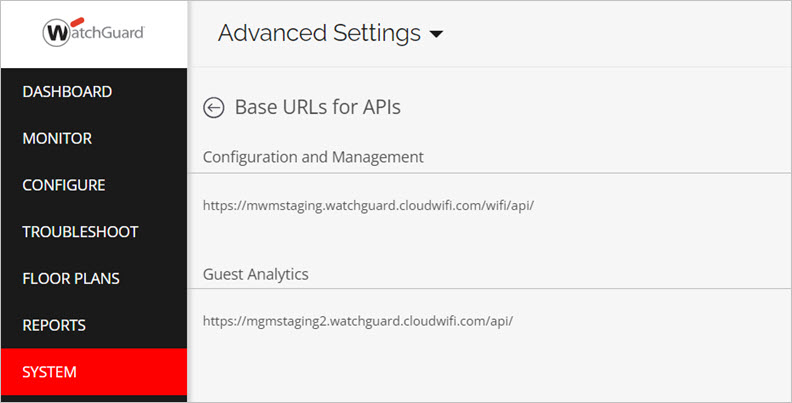Click the WatchGuard logo

(x=94, y=34)
